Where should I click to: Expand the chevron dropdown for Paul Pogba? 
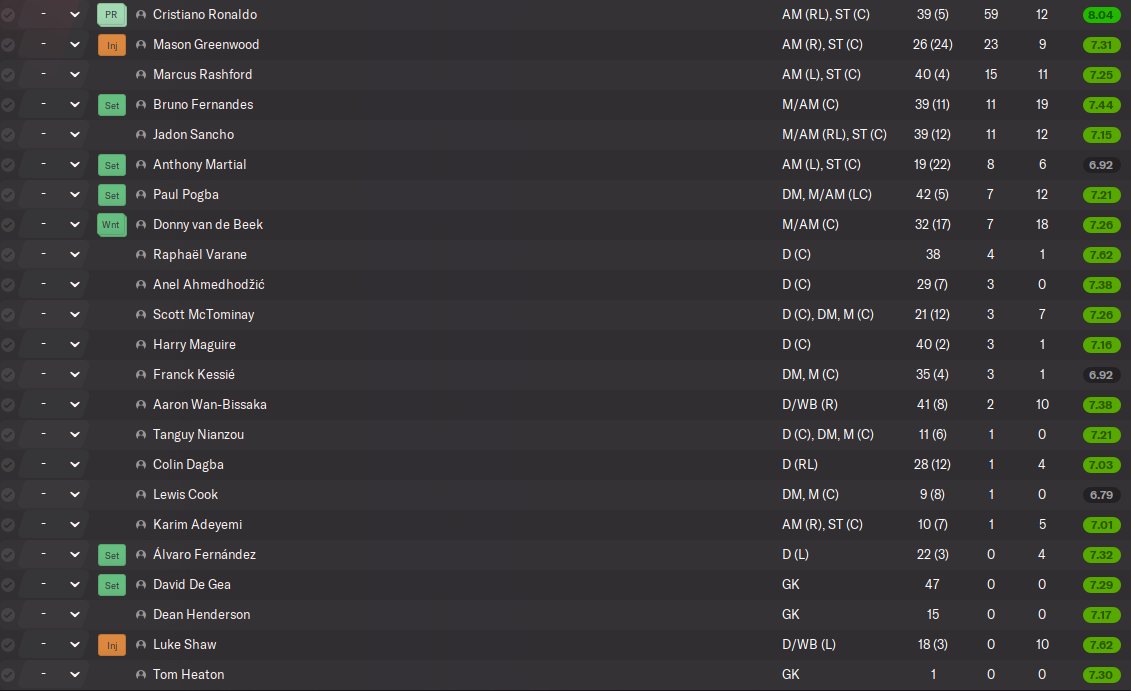[75, 195]
